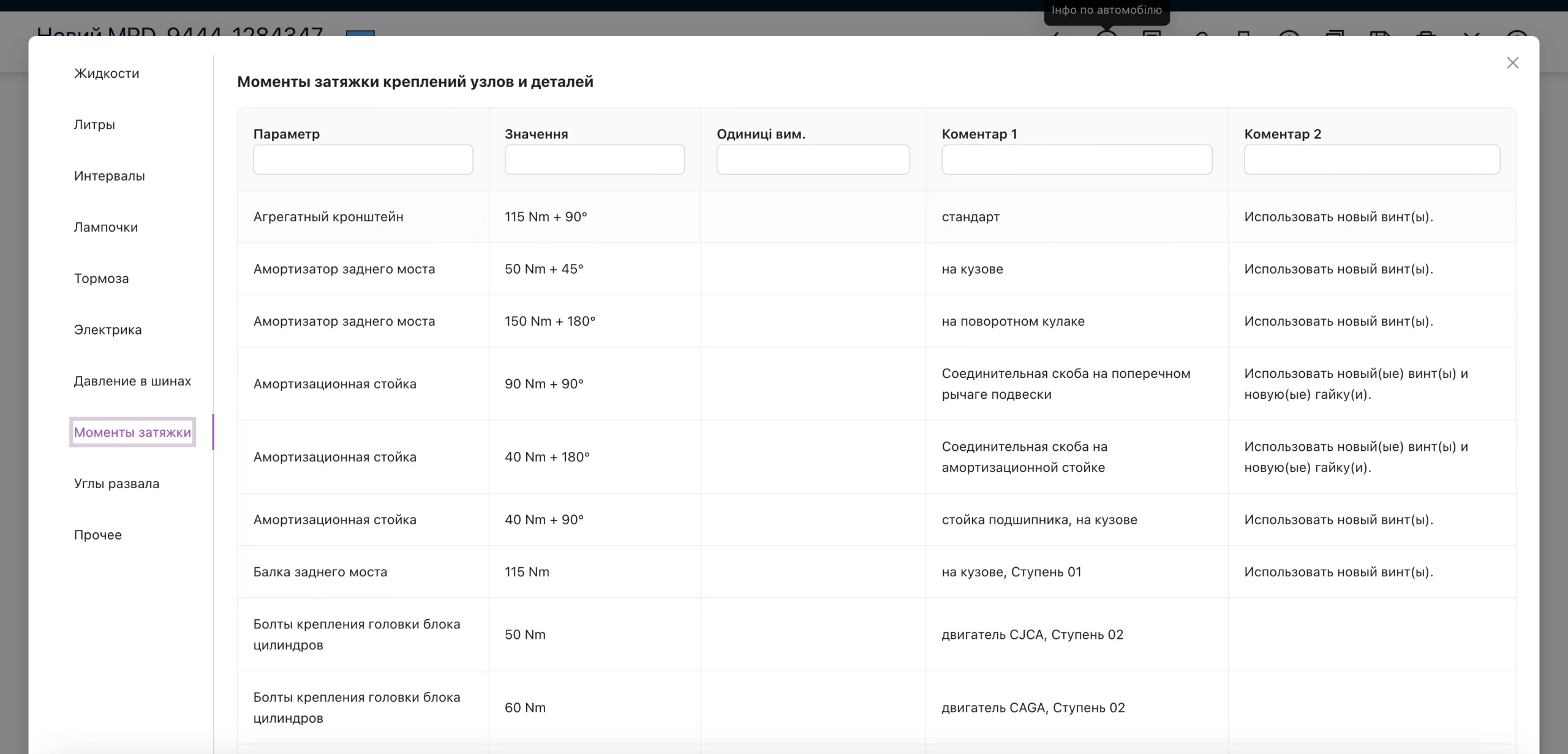Click comment 'на поворотном кулаке'
Viewport: 1568px width, 754px height.
click(x=1013, y=321)
